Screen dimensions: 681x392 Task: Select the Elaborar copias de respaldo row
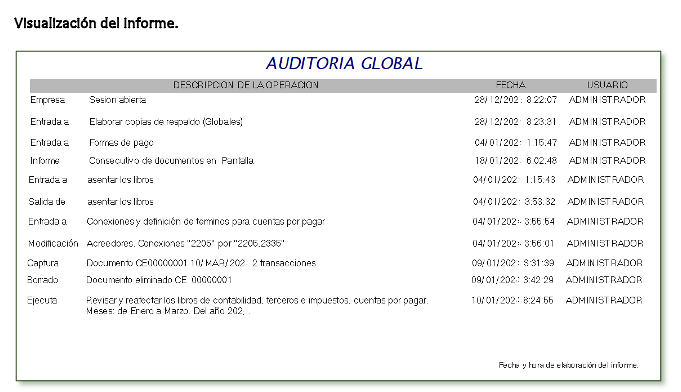(x=338, y=122)
